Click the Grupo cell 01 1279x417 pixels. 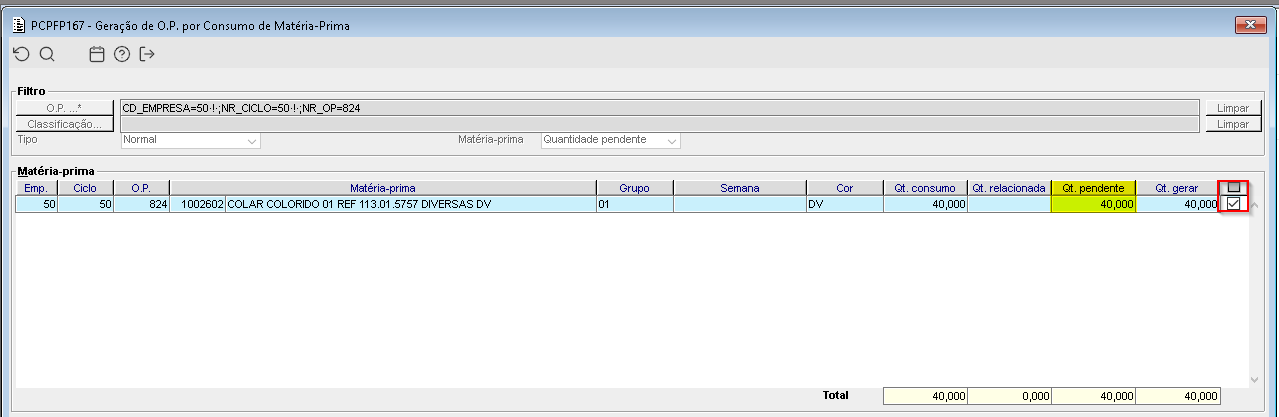point(634,204)
